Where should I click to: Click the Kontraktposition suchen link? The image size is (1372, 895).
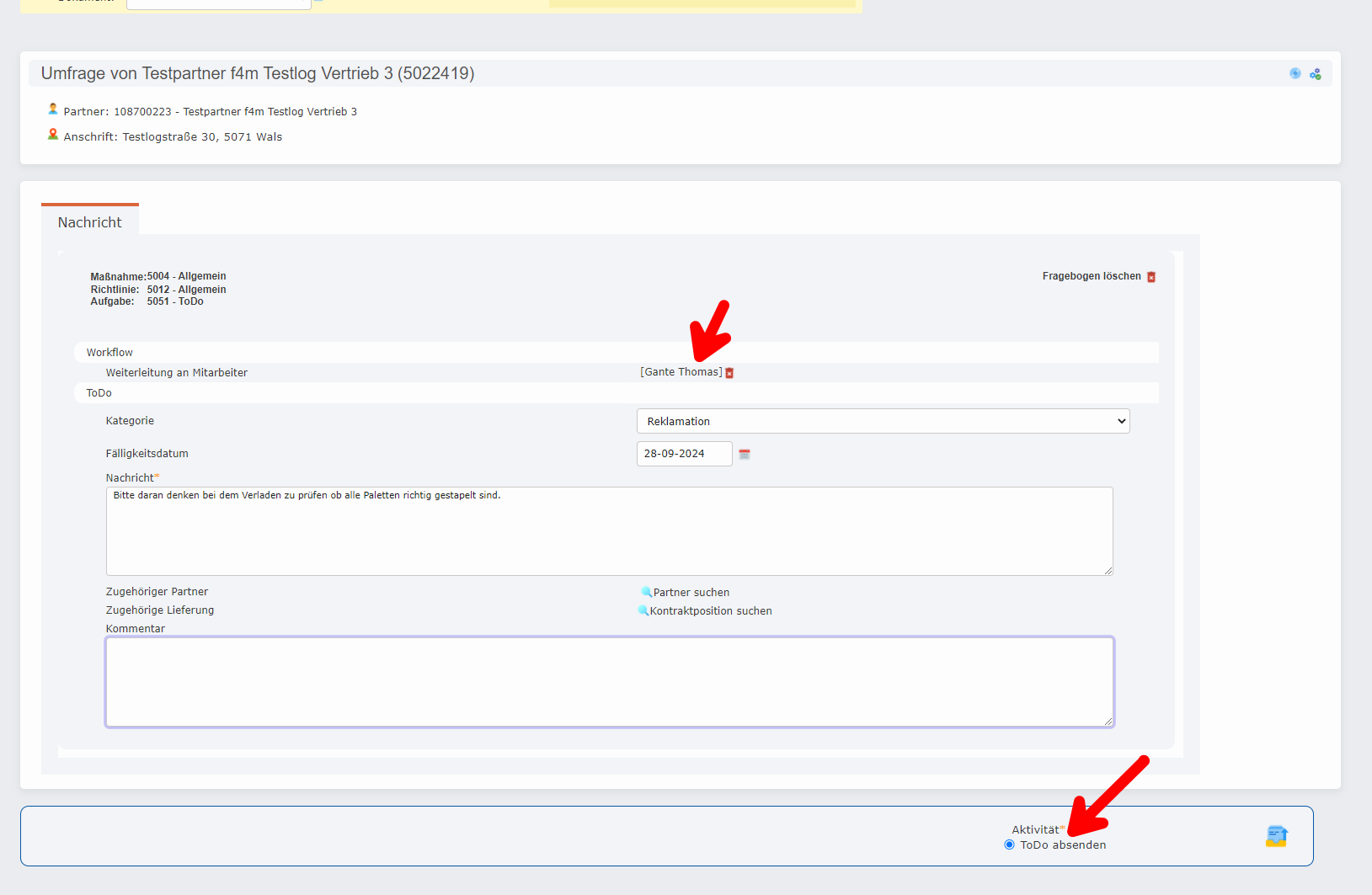[711, 611]
